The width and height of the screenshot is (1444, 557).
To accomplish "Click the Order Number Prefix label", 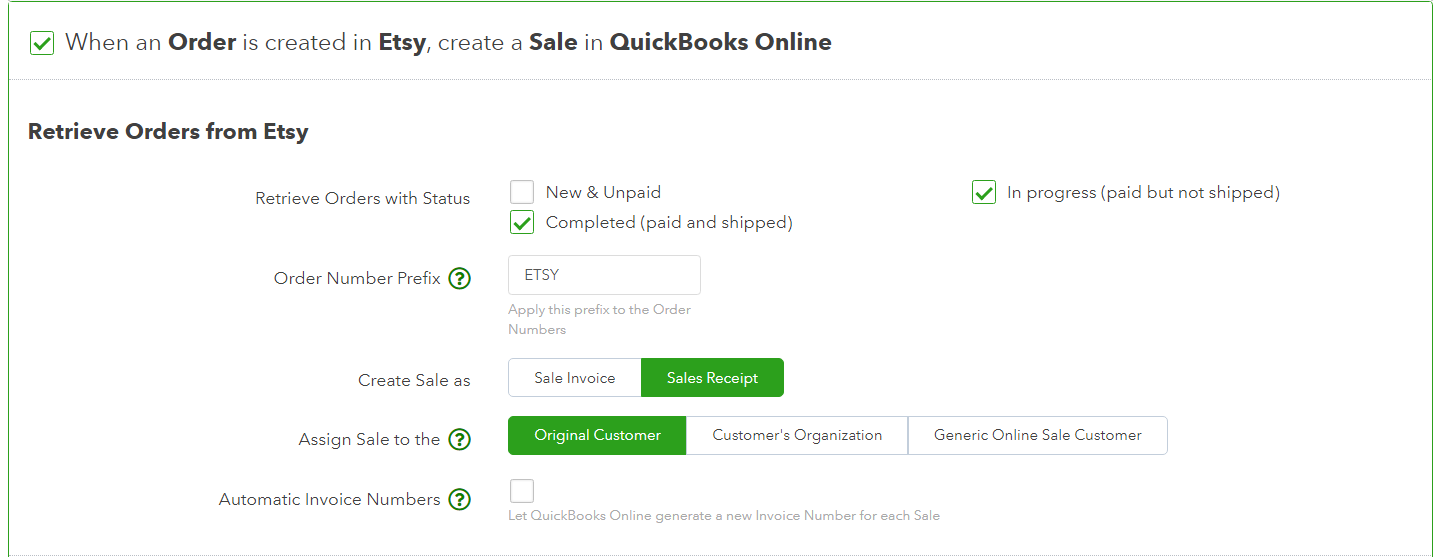I will click(357, 279).
